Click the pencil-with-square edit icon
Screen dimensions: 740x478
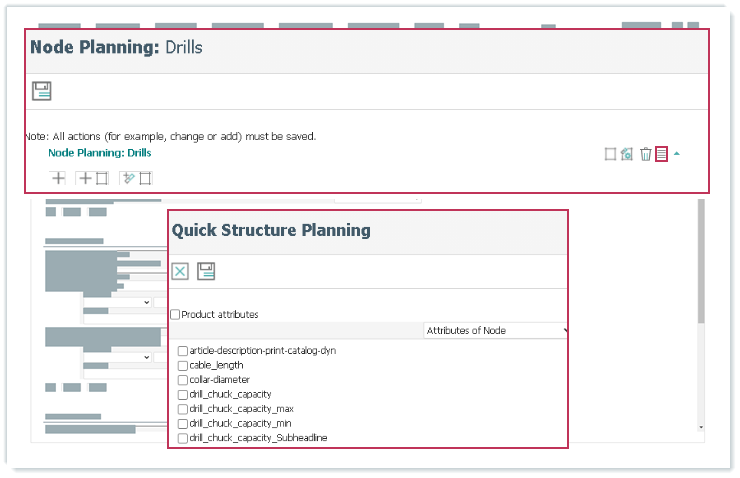[135, 178]
